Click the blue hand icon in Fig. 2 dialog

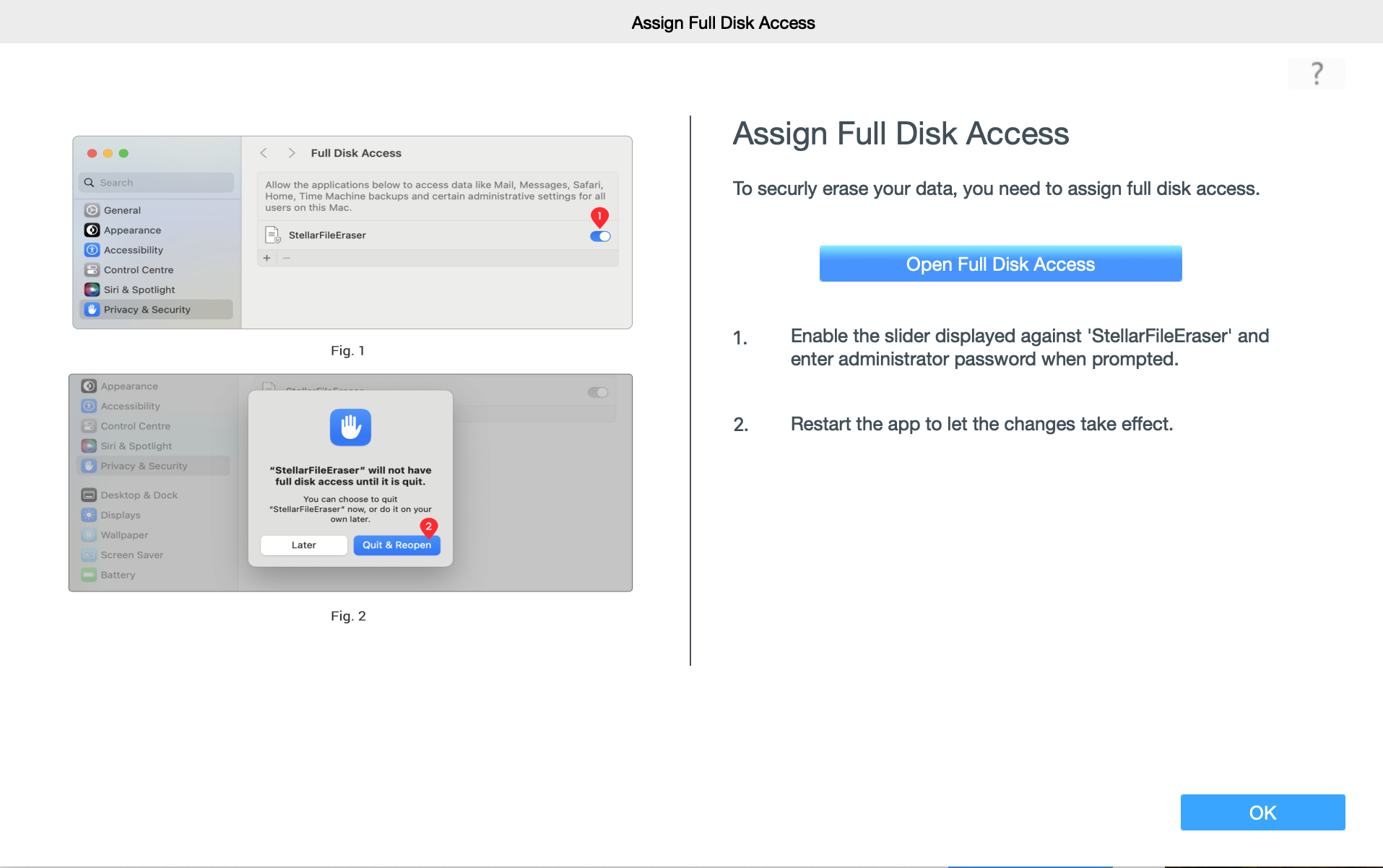click(x=350, y=428)
